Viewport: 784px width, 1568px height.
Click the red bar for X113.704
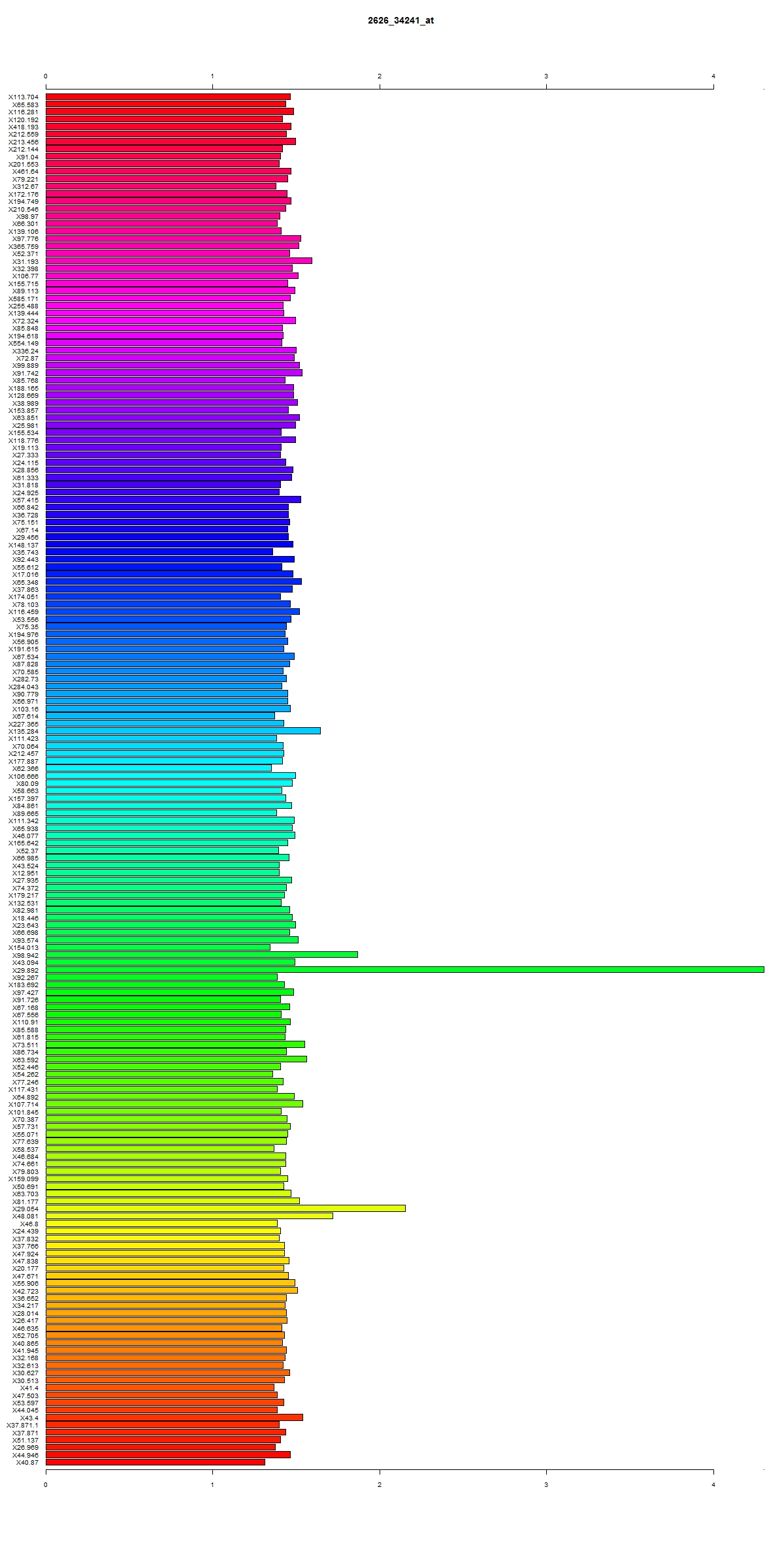(x=168, y=97)
